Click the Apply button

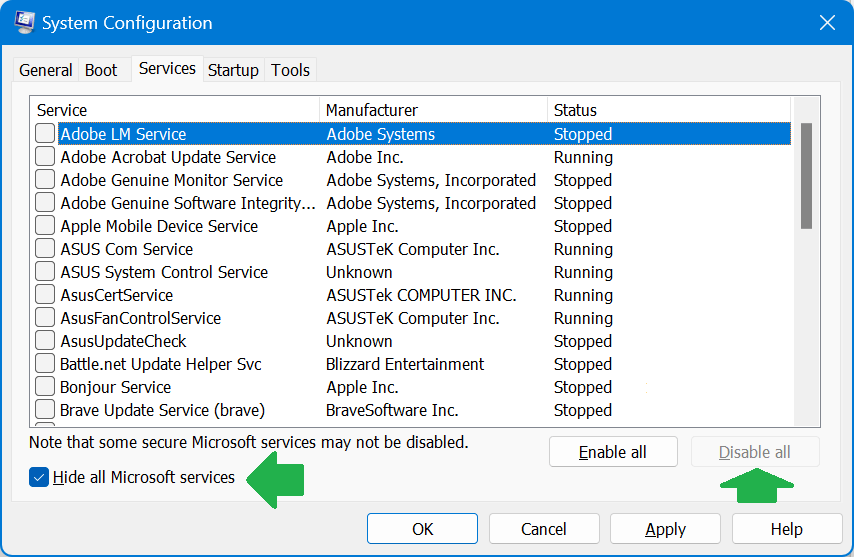(665, 529)
